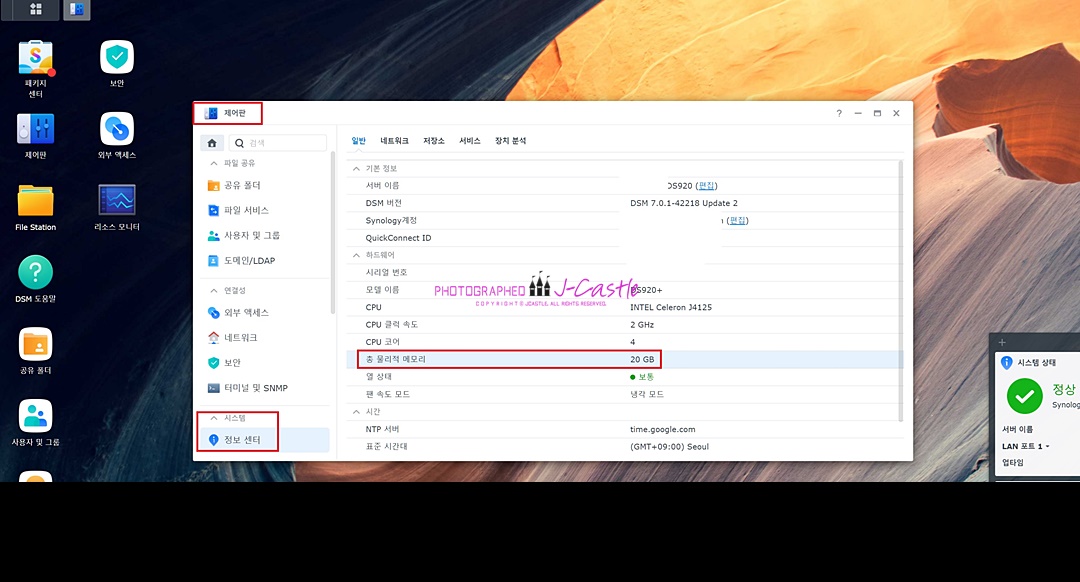Collapse the System (시스템) sidebar group
The width and height of the screenshot is (1080, 582).
pos(214,418)
